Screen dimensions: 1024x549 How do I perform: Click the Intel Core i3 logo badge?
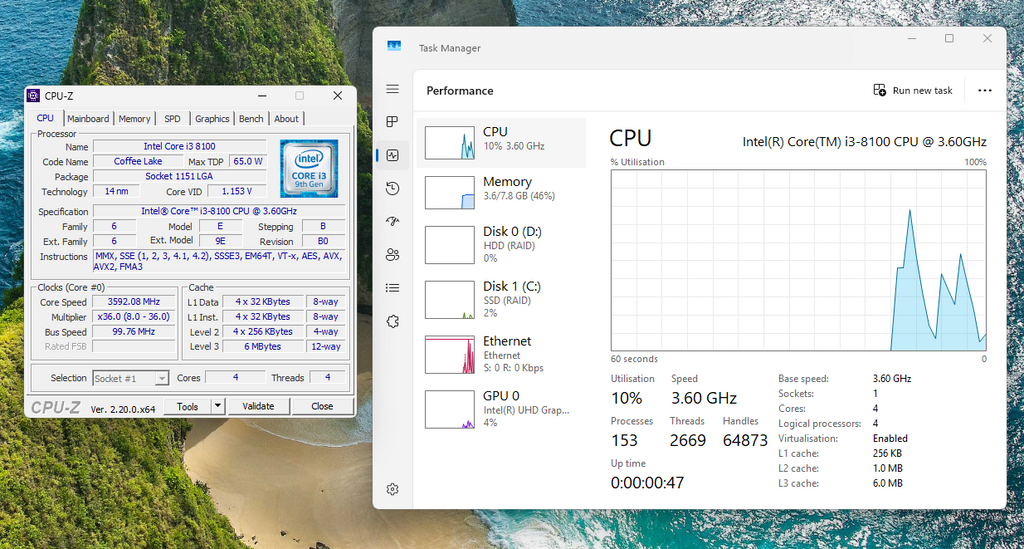pos(309,168)
